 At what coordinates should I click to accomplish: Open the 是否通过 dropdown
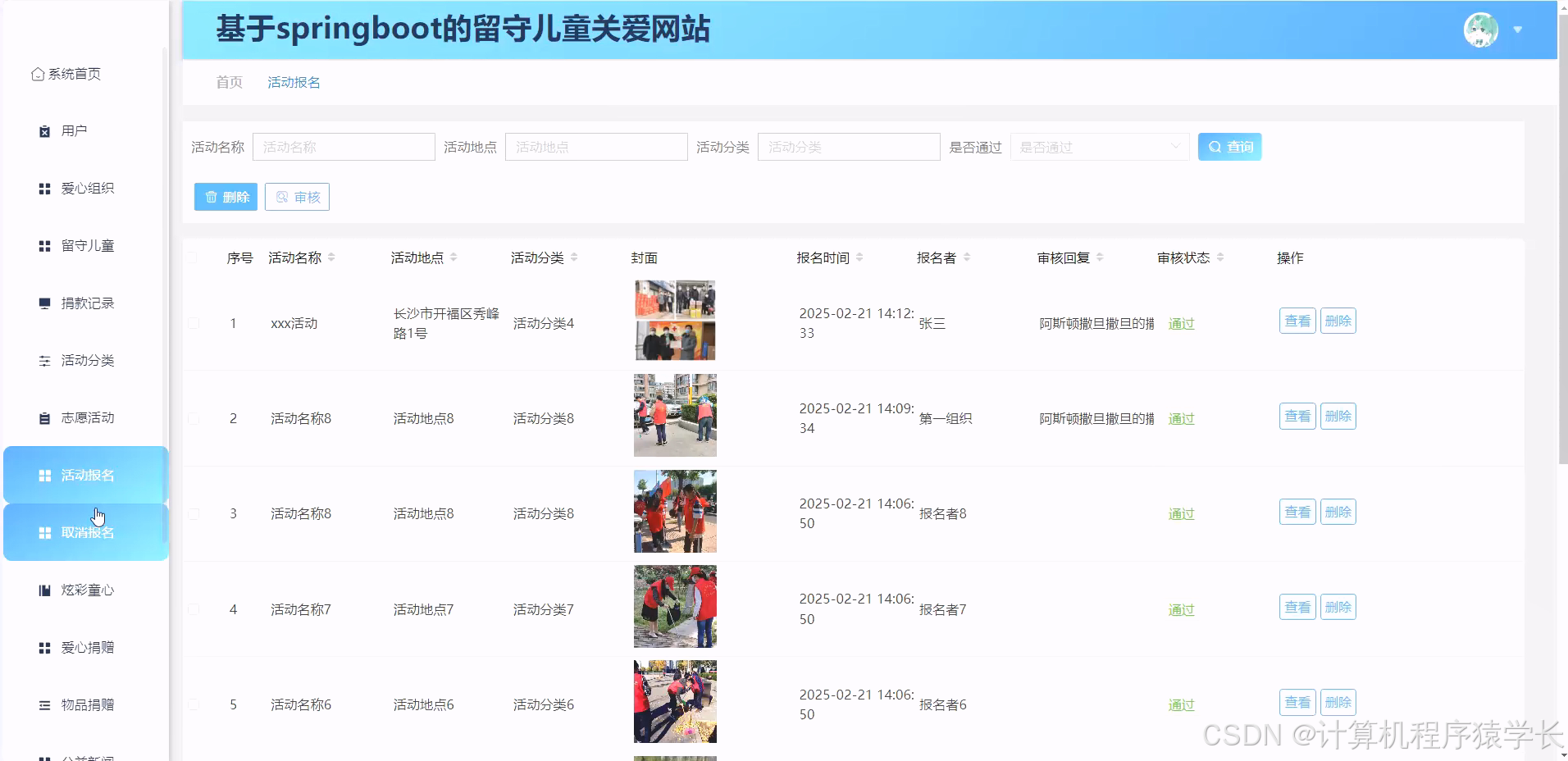pyautogui.click(x=1100, y=147)
